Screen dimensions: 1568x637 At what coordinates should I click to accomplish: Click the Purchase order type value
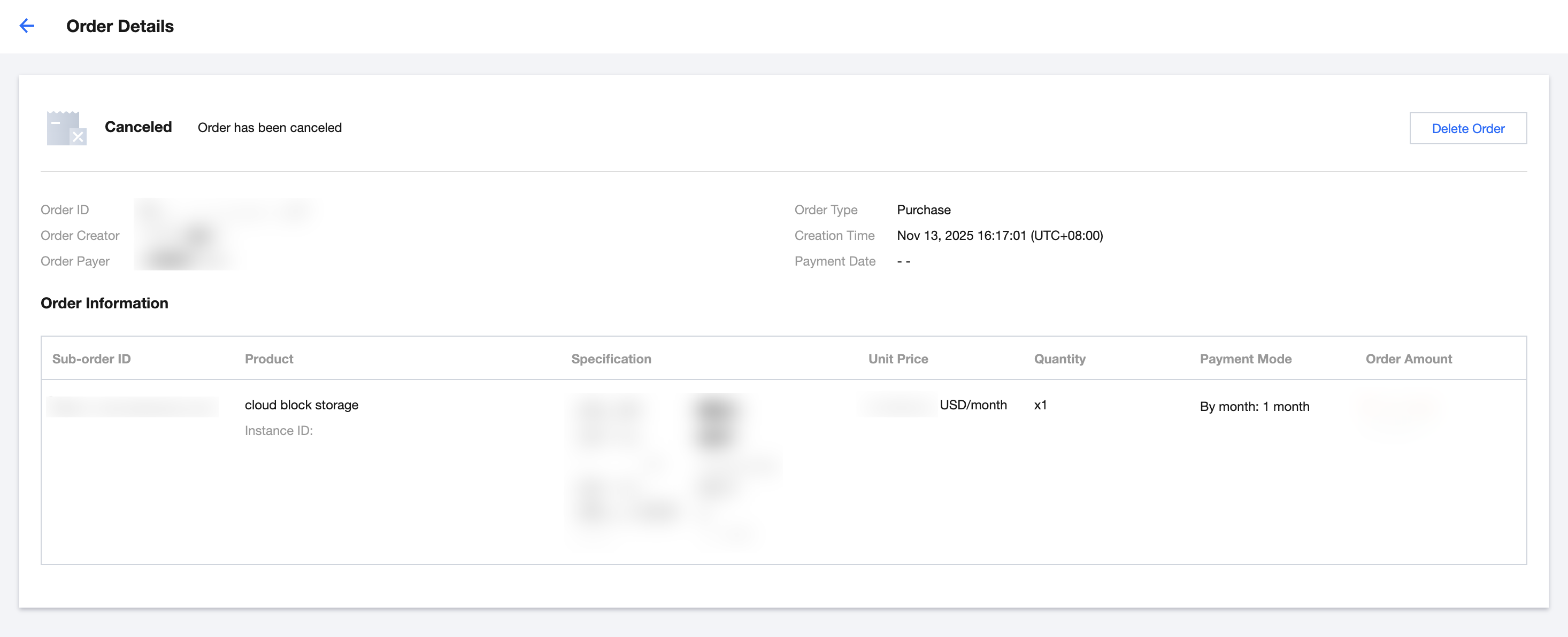[924, 210]
